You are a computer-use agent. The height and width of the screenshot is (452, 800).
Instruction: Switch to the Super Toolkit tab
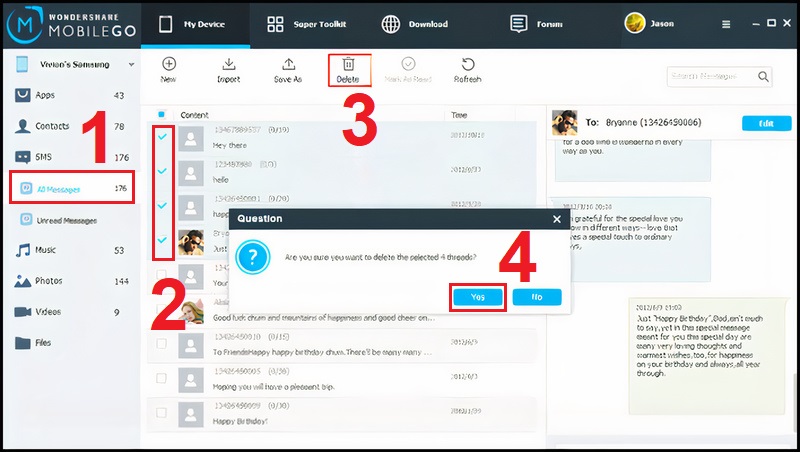pyautogui.click(x=307, y=24)
